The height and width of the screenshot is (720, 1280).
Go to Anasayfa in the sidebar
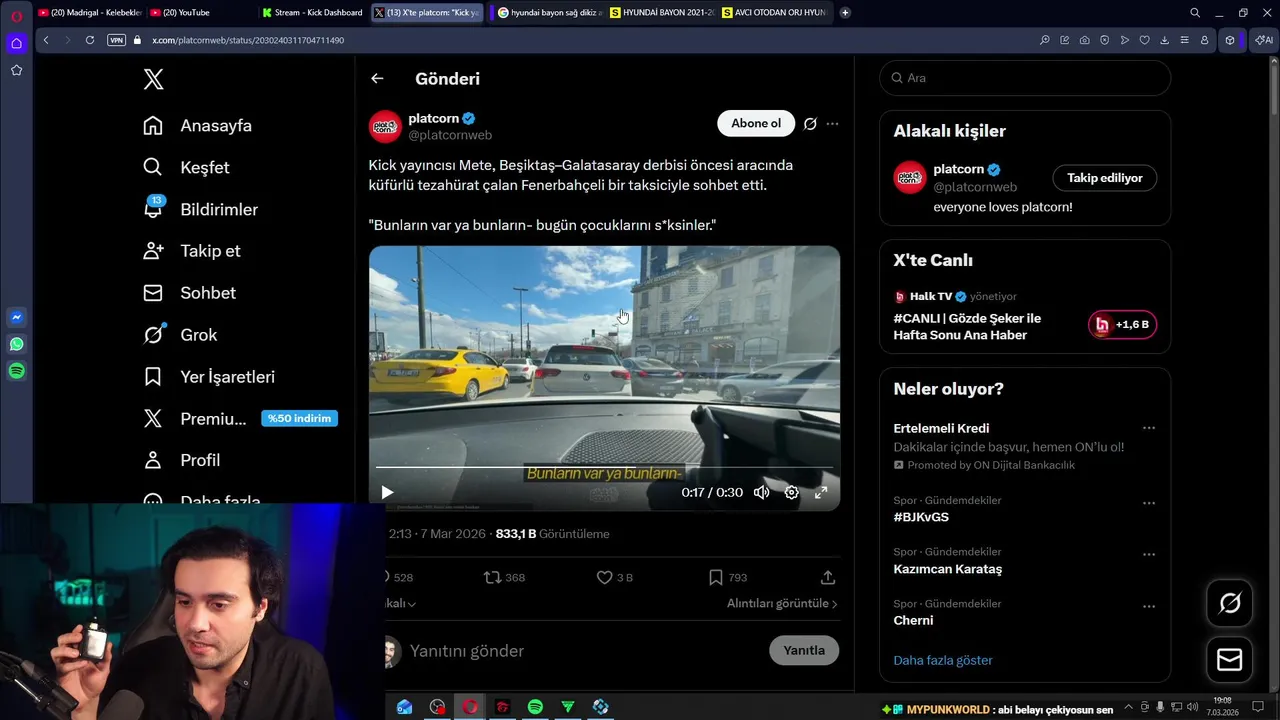198,126
